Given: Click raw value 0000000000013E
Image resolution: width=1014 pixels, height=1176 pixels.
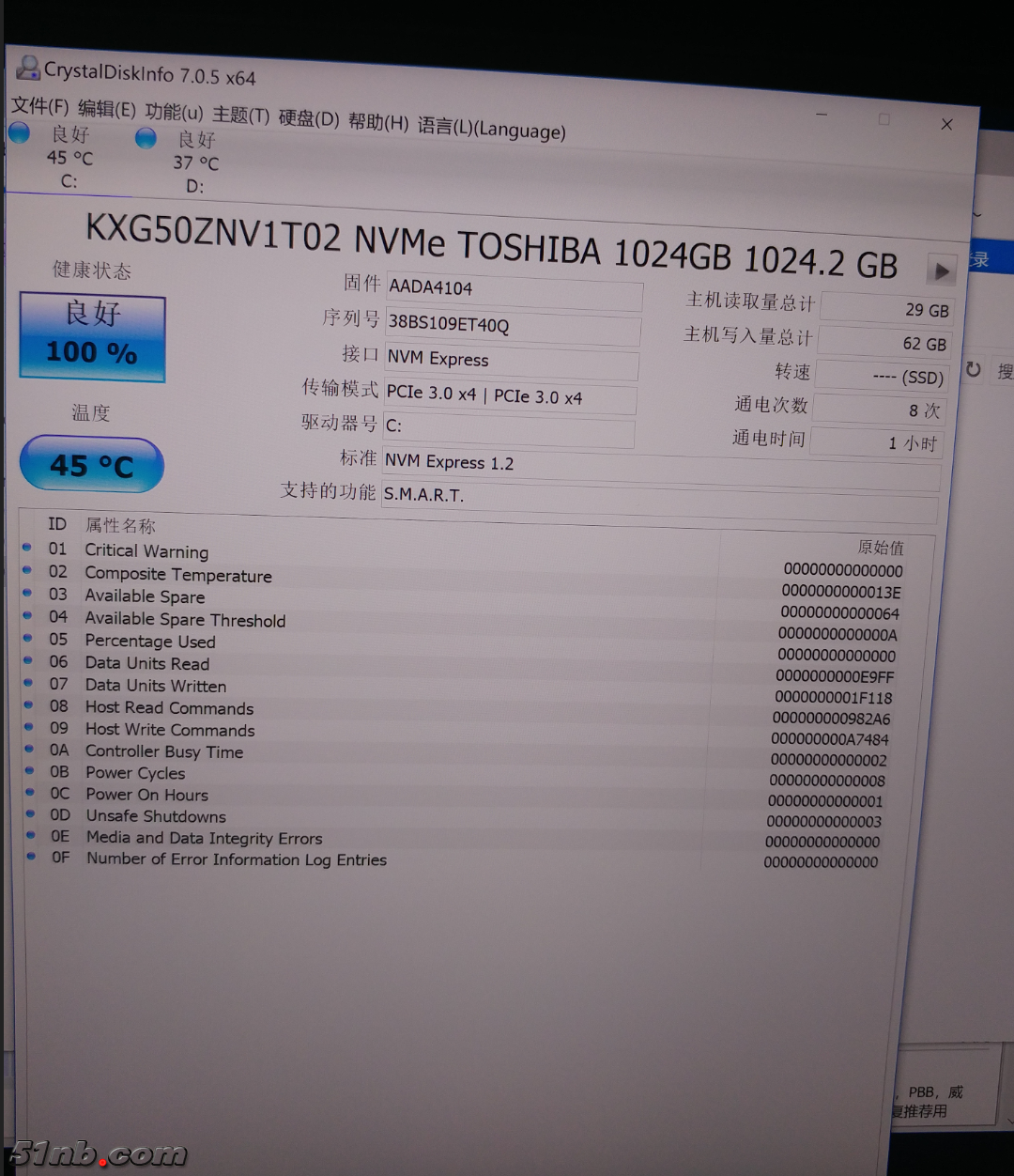Looking at the screenshot, I should (840, 592).
